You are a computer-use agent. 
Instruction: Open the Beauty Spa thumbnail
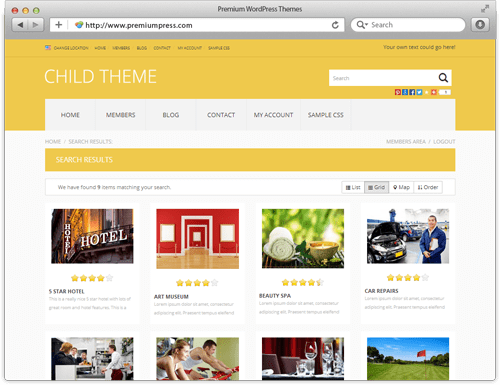(303, 238)
